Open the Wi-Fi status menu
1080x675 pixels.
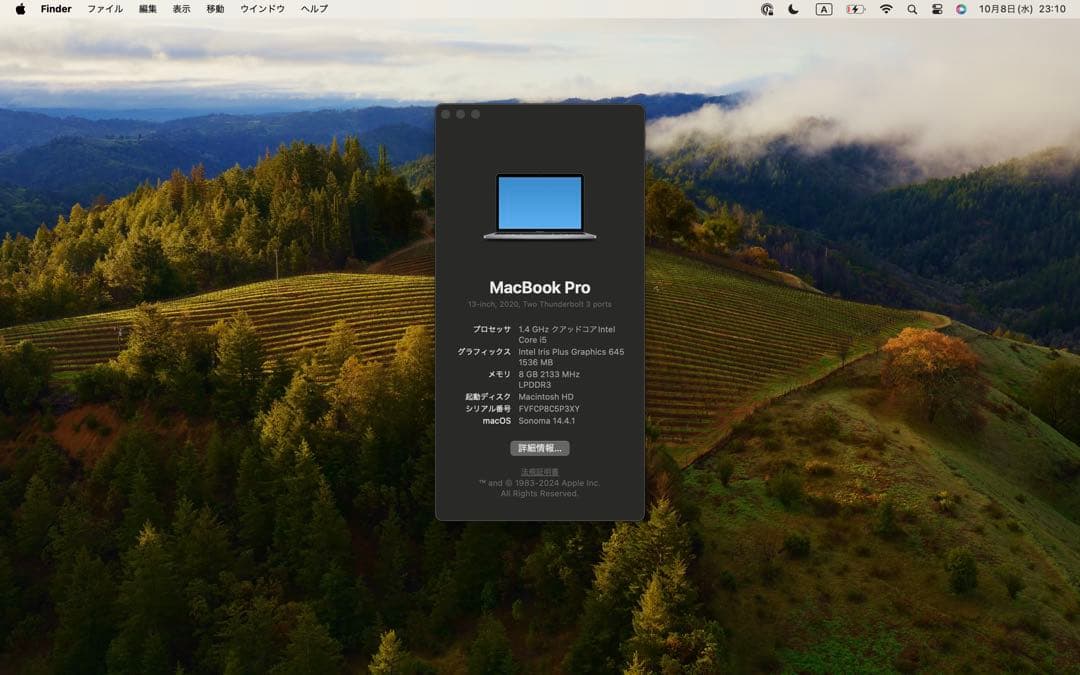click(886, 9)
